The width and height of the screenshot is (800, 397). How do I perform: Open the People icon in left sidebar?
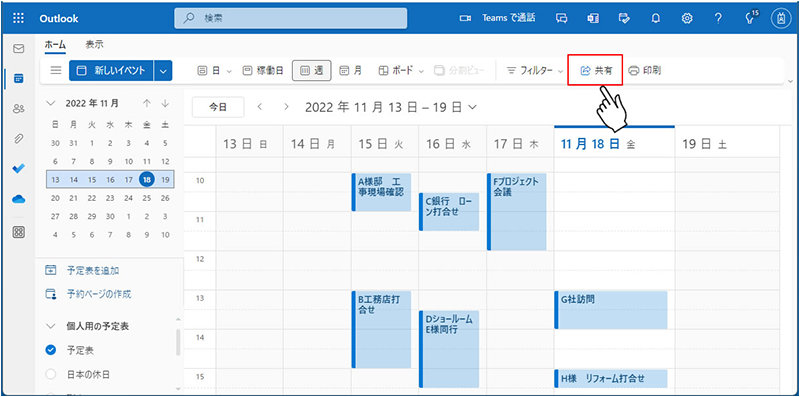pos(18,109)
